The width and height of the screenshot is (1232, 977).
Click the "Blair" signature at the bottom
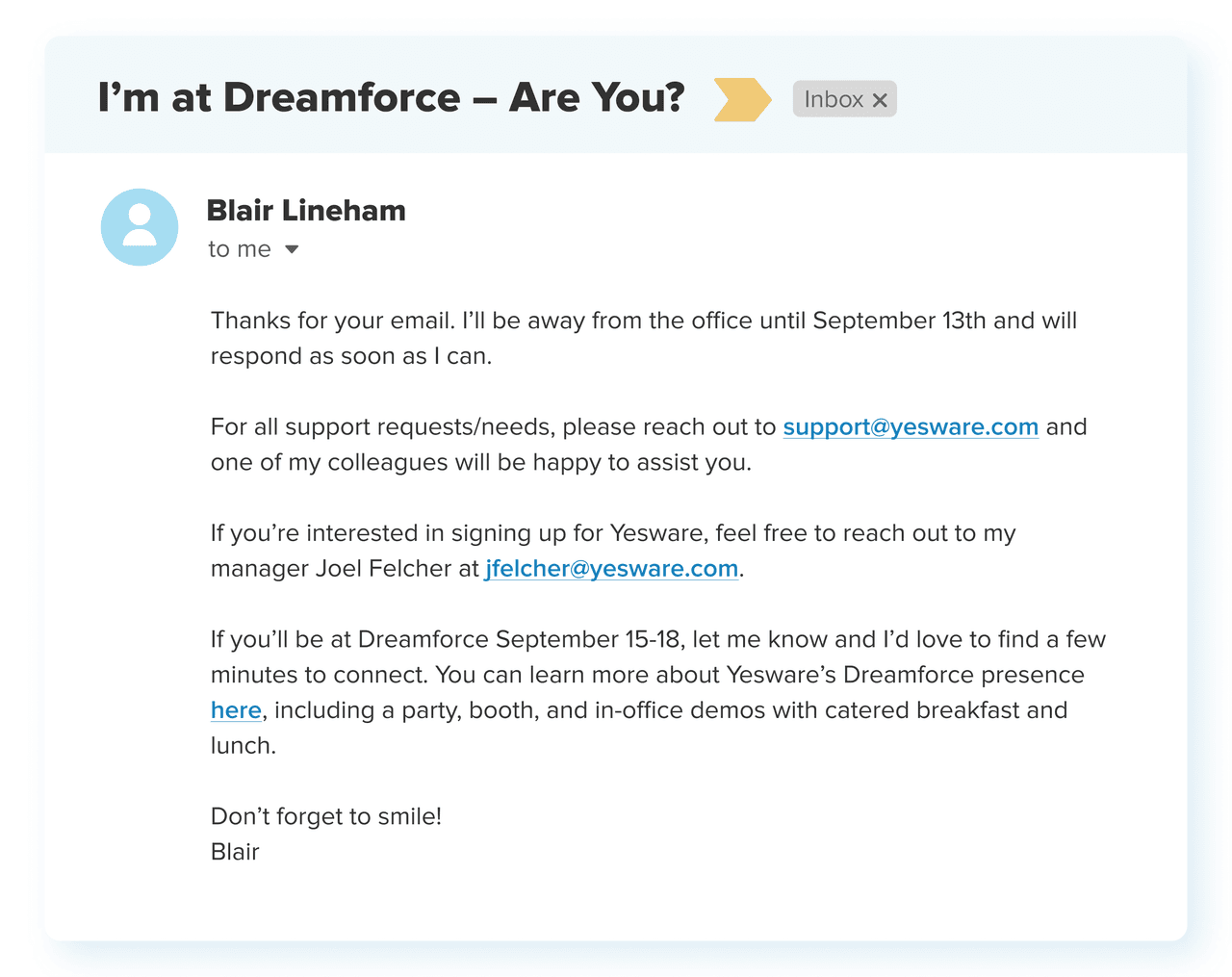coord(235,852)
